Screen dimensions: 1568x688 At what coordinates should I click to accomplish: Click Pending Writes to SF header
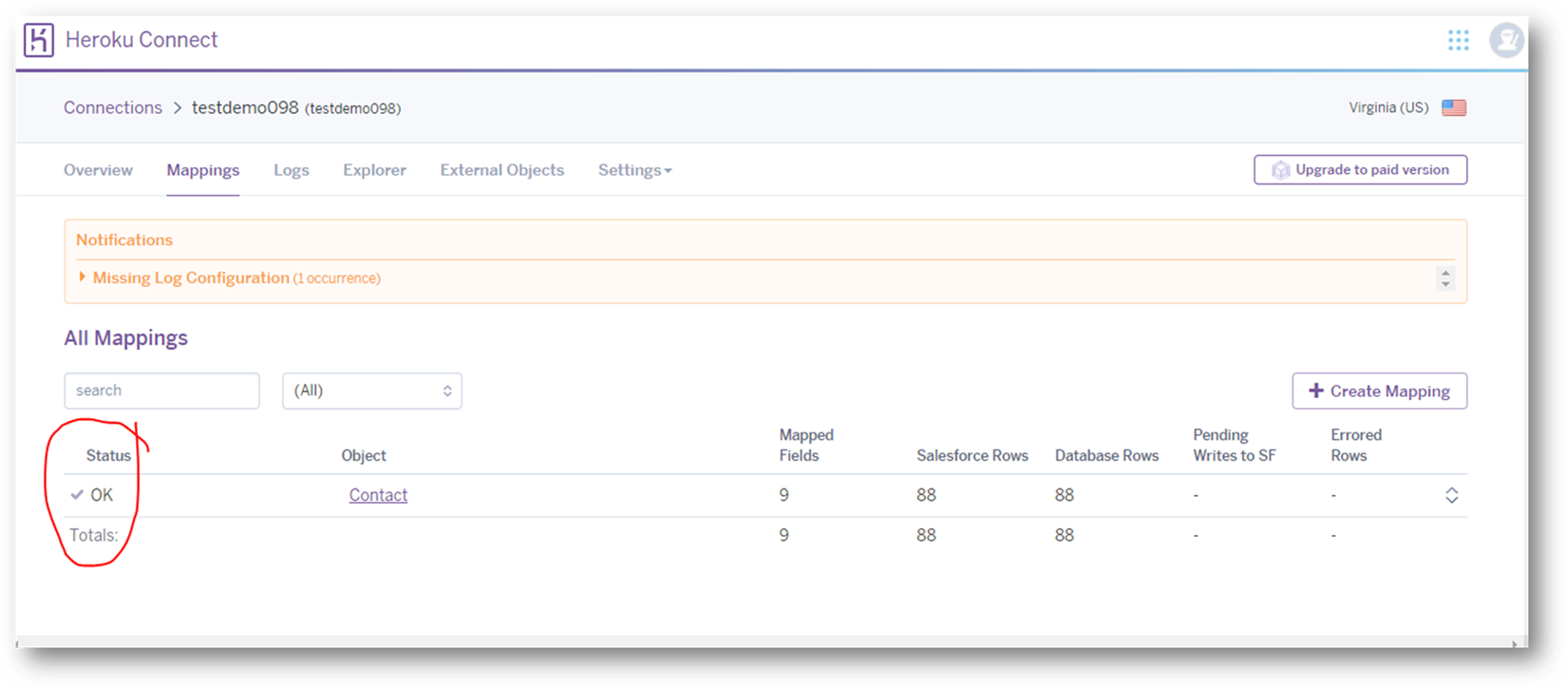(x=1234, y=445)
